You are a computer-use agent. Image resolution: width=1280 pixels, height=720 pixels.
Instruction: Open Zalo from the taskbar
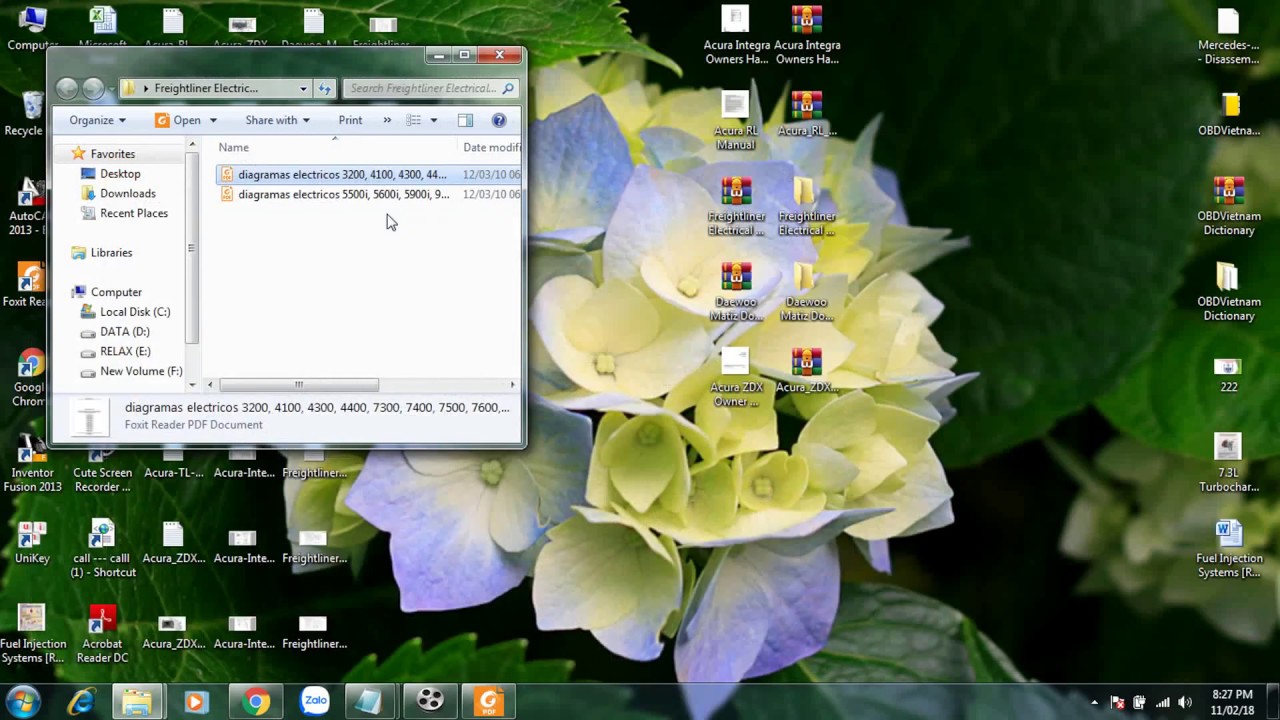point(315,702)
